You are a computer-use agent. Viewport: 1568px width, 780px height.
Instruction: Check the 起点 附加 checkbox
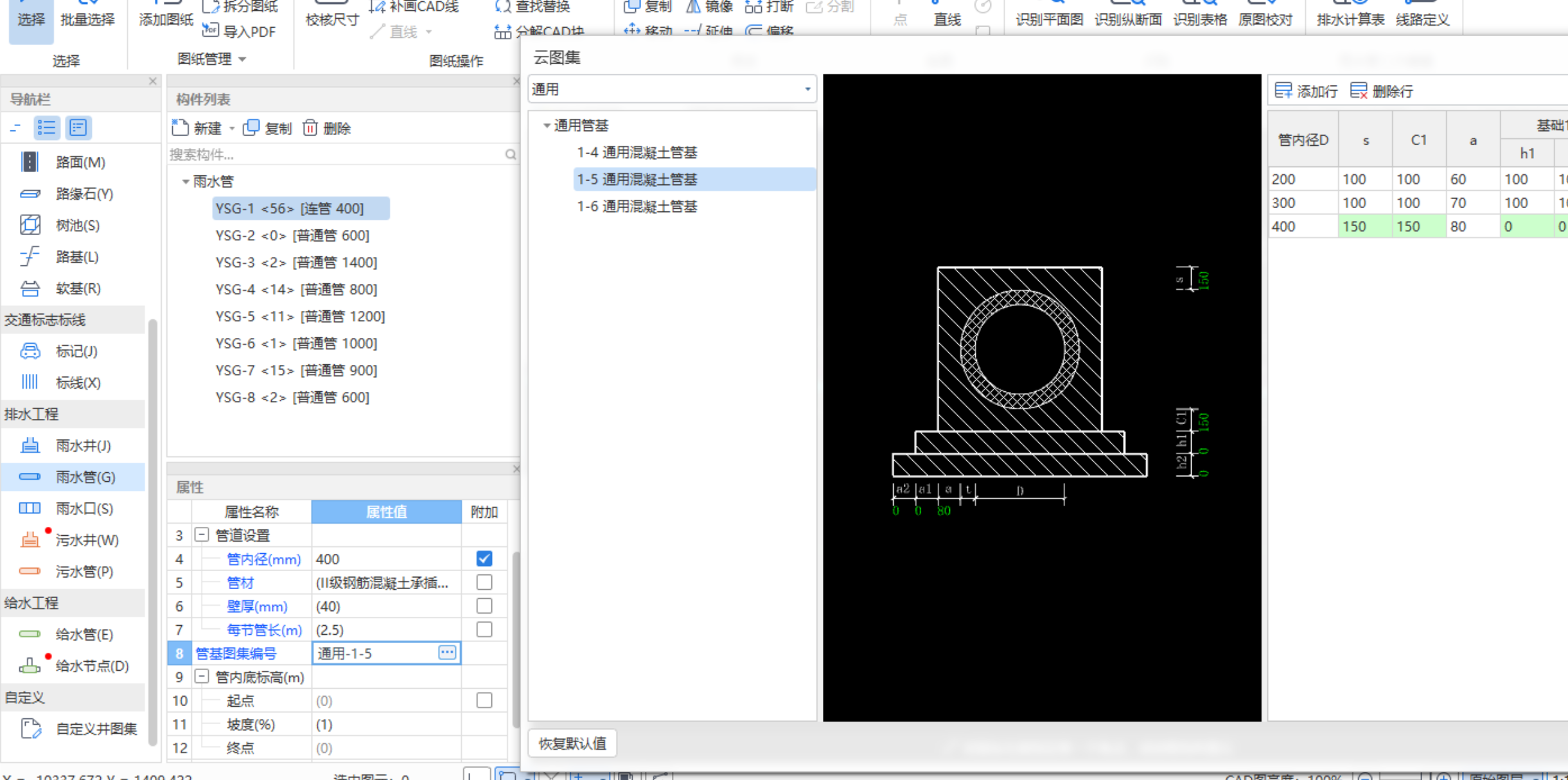484,700
